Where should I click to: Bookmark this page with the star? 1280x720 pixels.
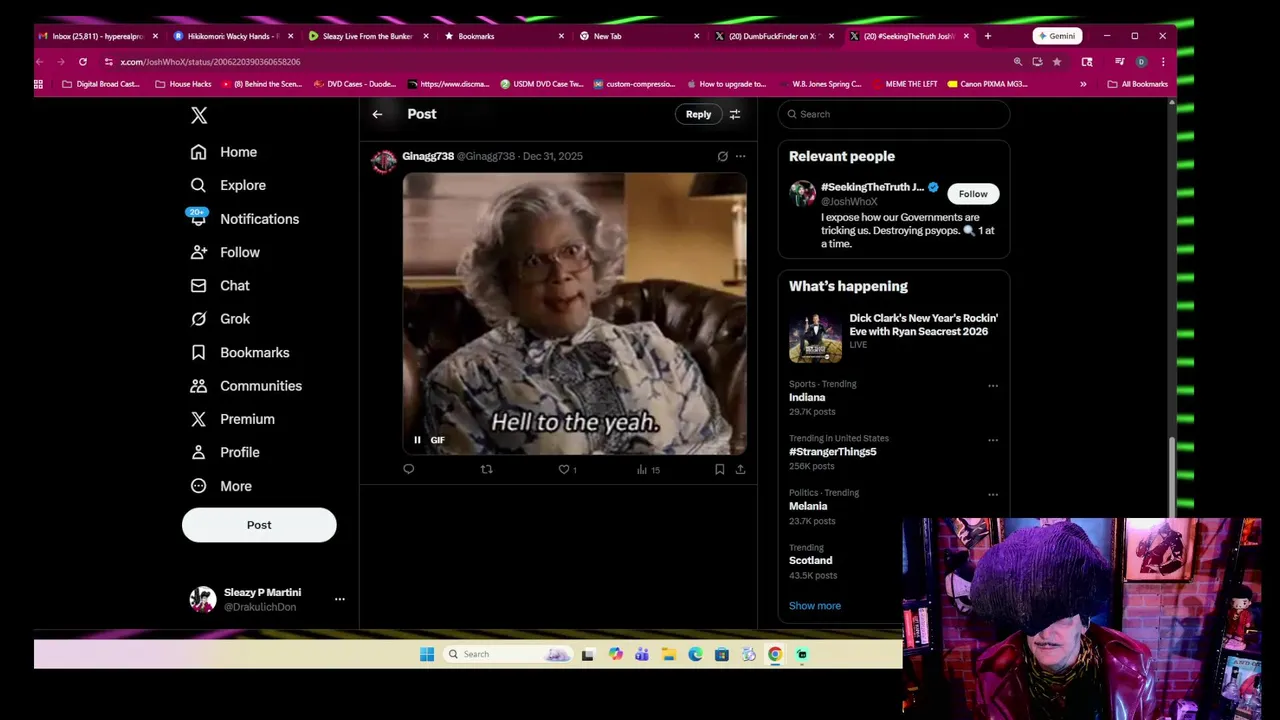[1057, 62]
